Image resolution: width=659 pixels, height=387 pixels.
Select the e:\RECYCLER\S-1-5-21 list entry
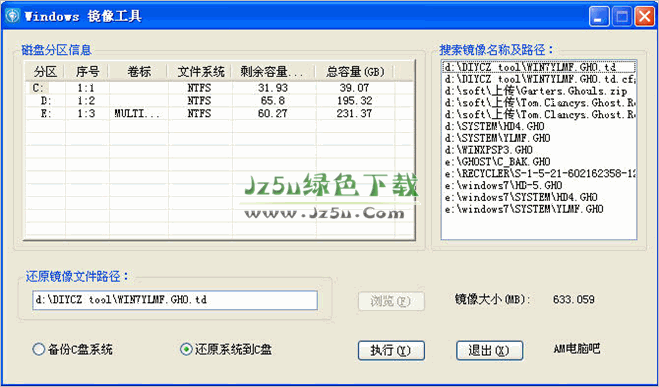click(539, 174)
